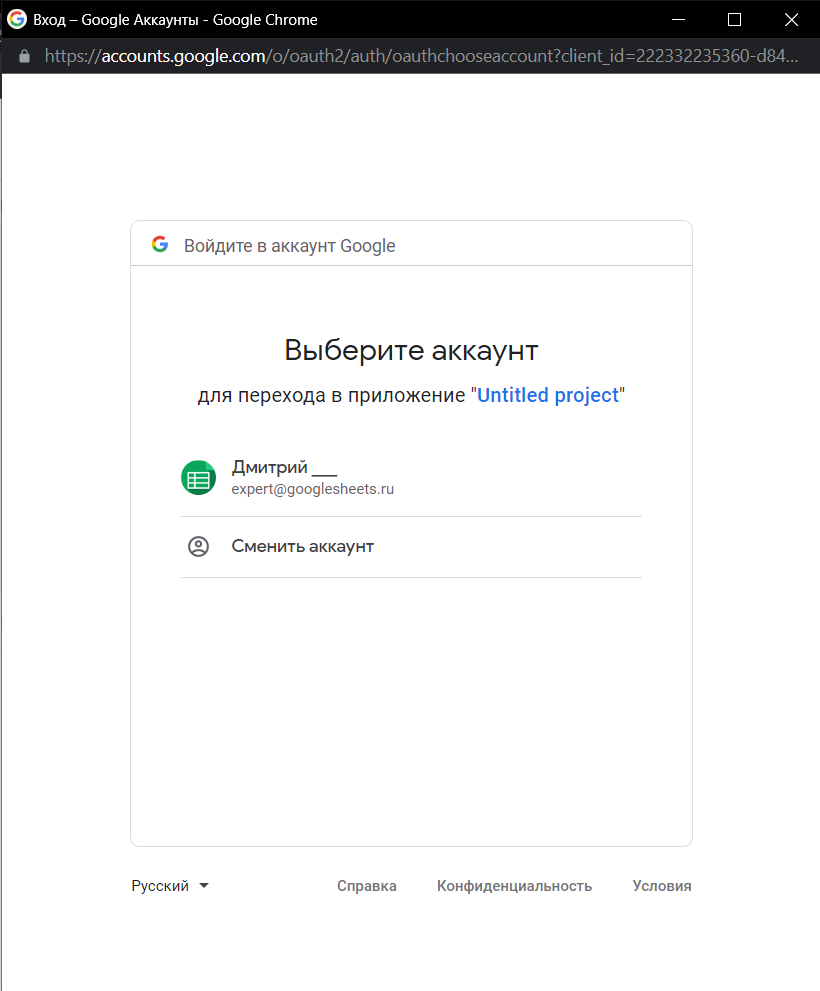Click the Выберите аккаунт heading
The width and height of the screenshot is (820, 991).
click(x=411, y=350)
